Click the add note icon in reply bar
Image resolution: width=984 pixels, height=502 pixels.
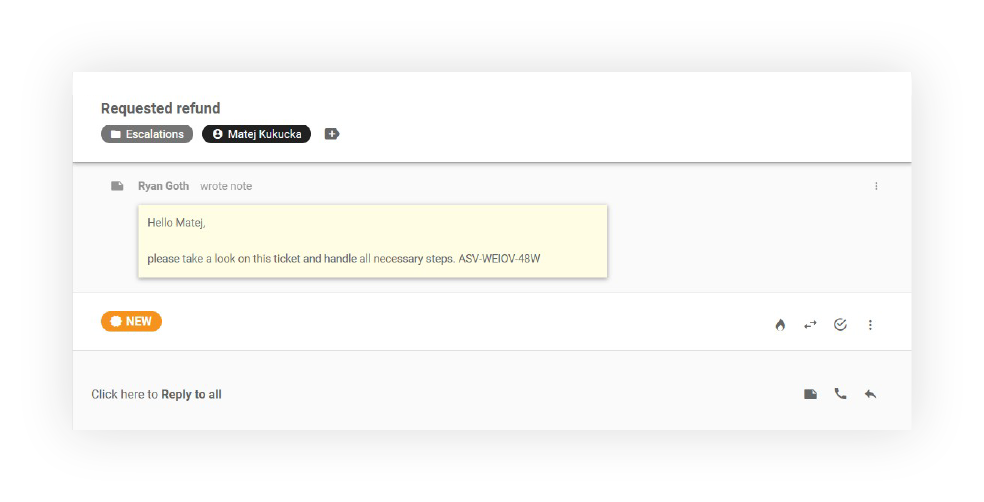(x=810, y=394)
